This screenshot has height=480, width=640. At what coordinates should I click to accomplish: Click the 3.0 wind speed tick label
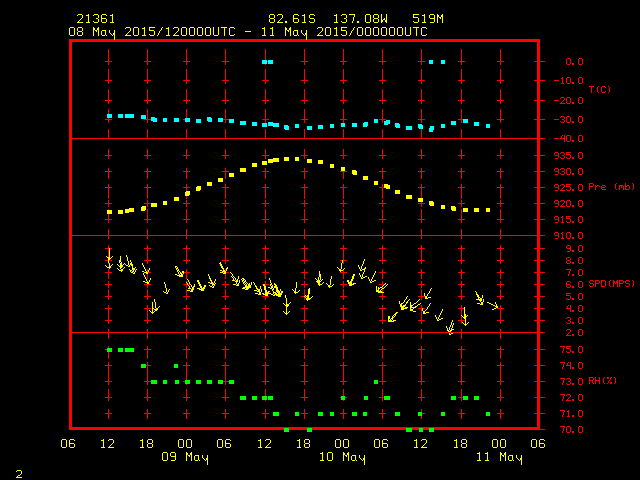pos(574,321)
